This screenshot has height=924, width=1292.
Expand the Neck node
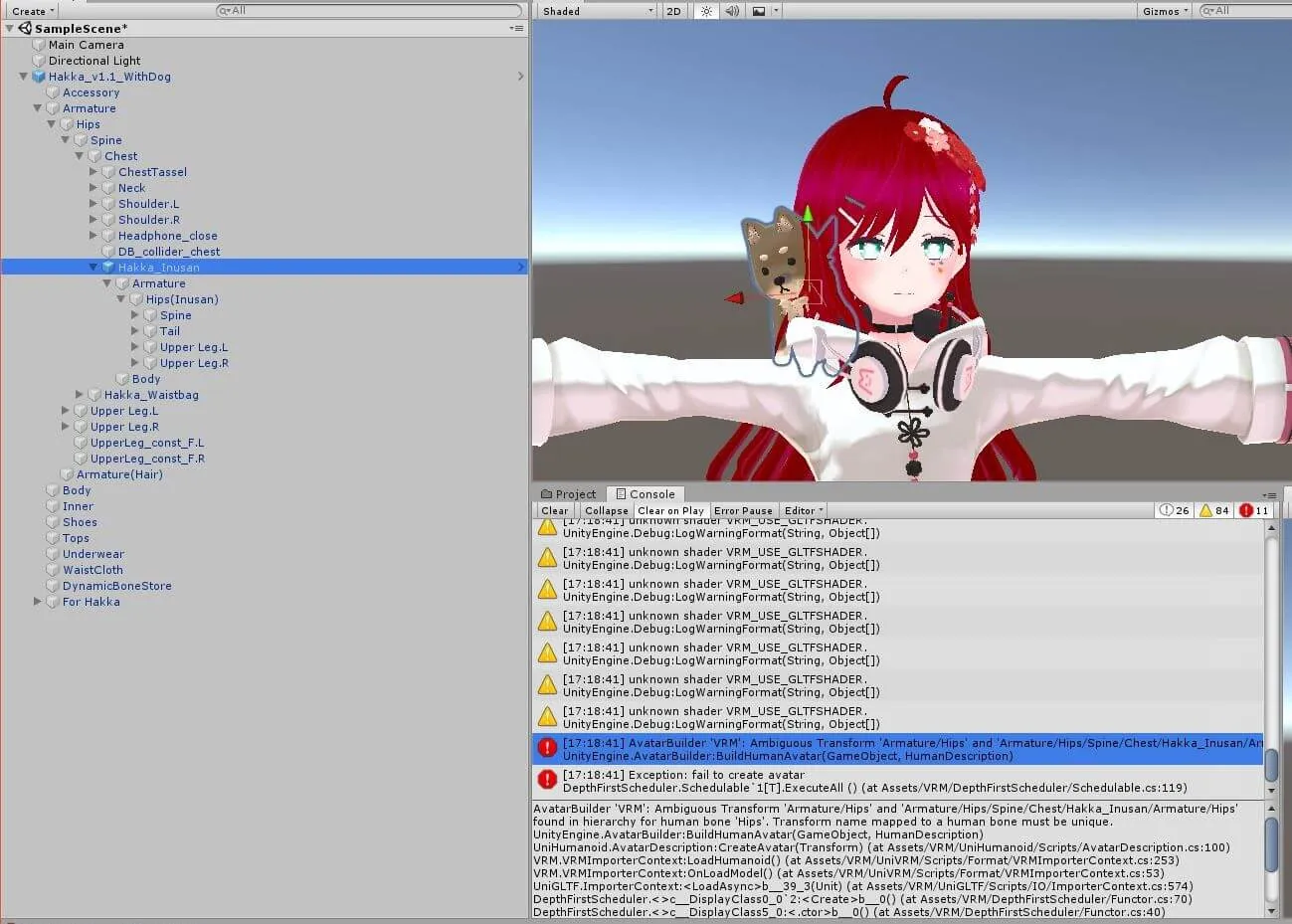93,188
